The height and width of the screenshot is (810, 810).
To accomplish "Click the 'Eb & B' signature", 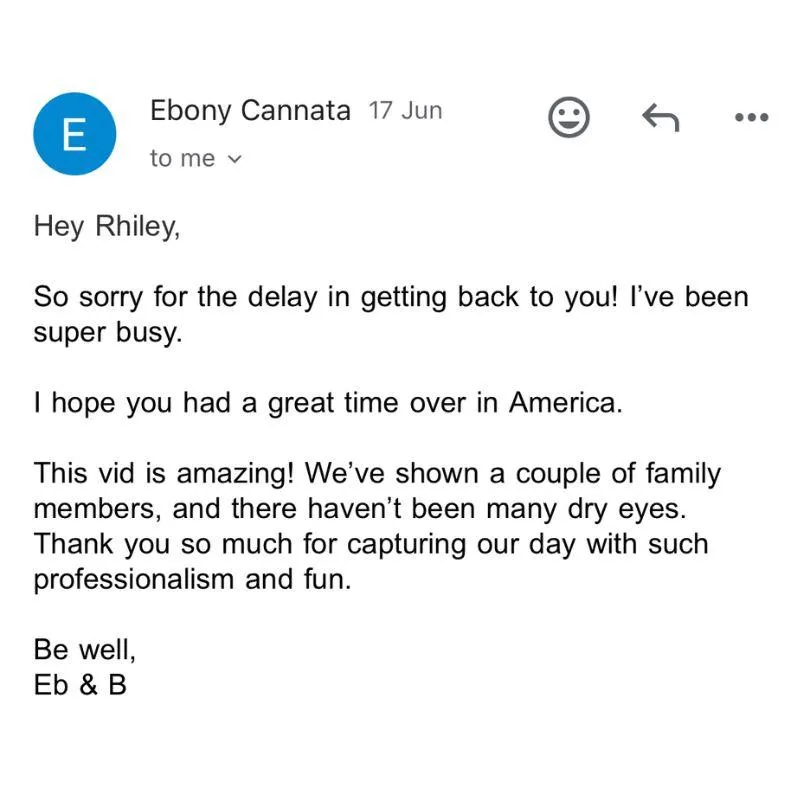I will click(x=80, y=686).
